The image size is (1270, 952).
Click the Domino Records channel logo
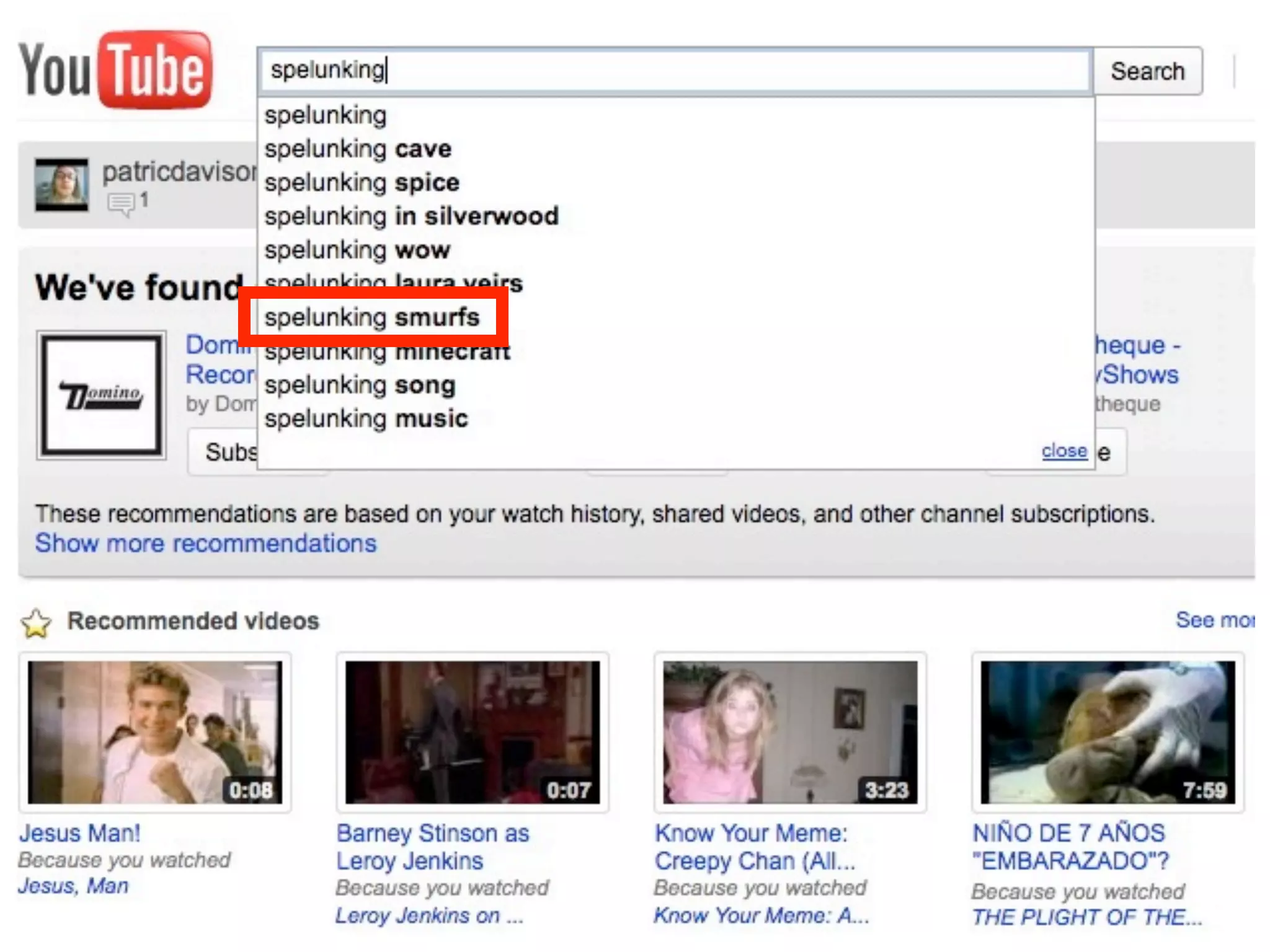(x=102, y=395)
